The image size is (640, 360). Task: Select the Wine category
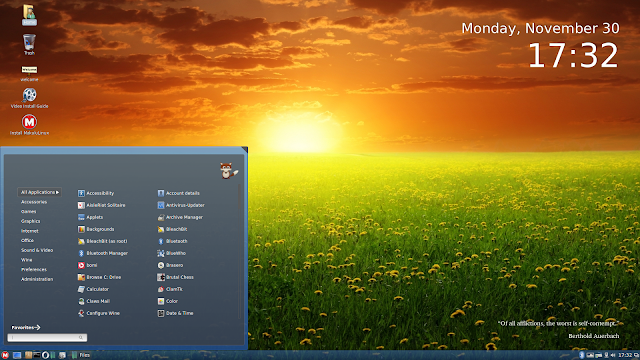click(x=27, y=260)
